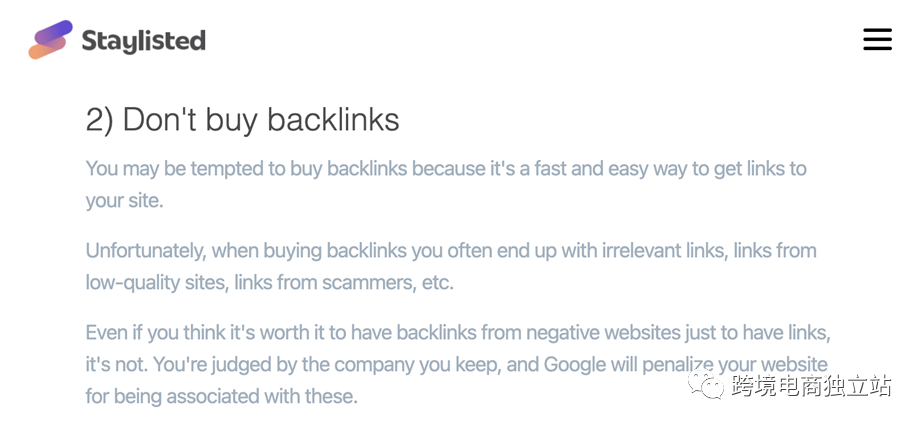
Task: Click the word "Unfortunately" in second paragraph
Action: tap(145, 251)
